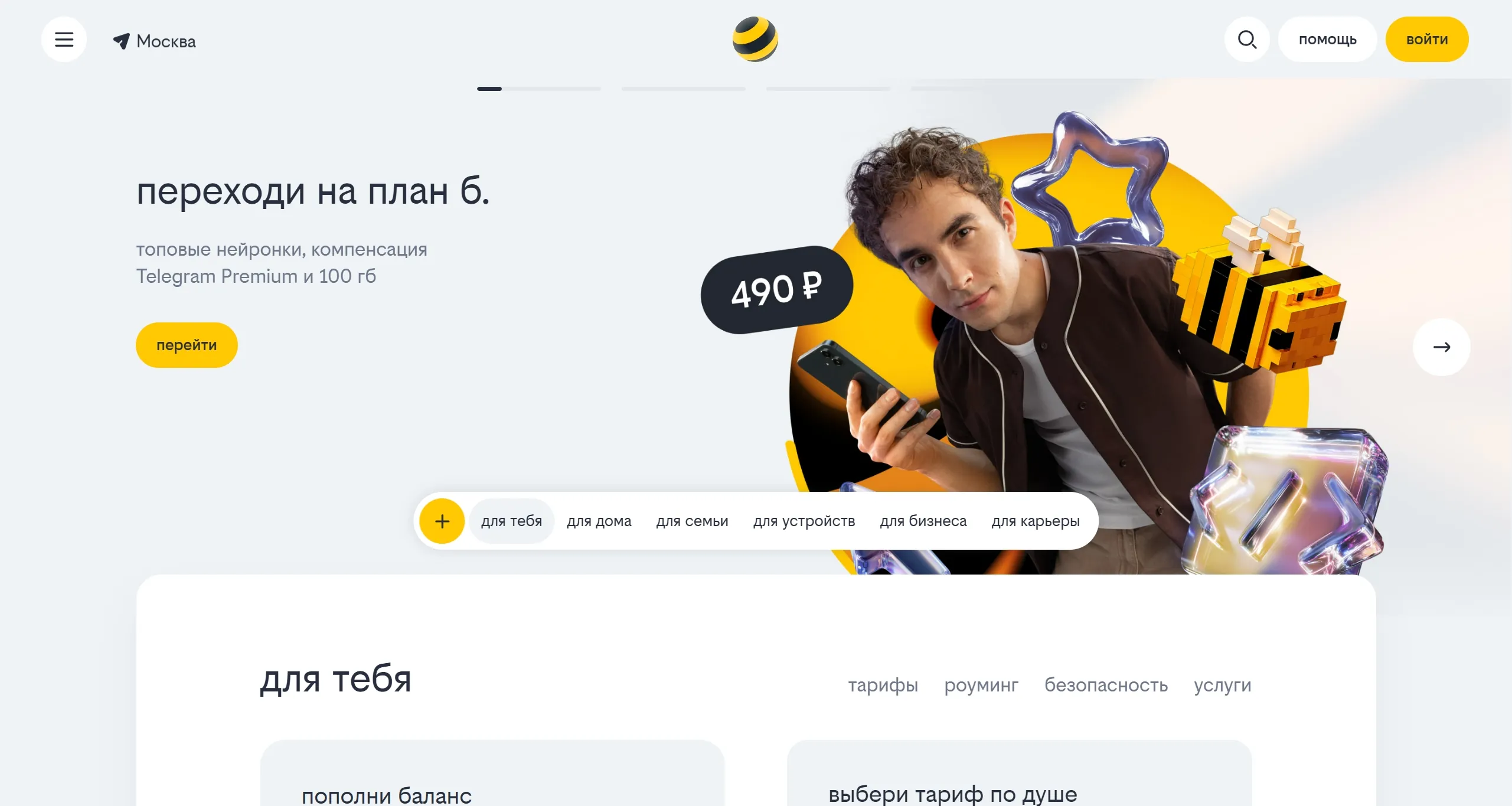Open the для устройств tab
1512x806 pixels.
[x=804, y=521]
